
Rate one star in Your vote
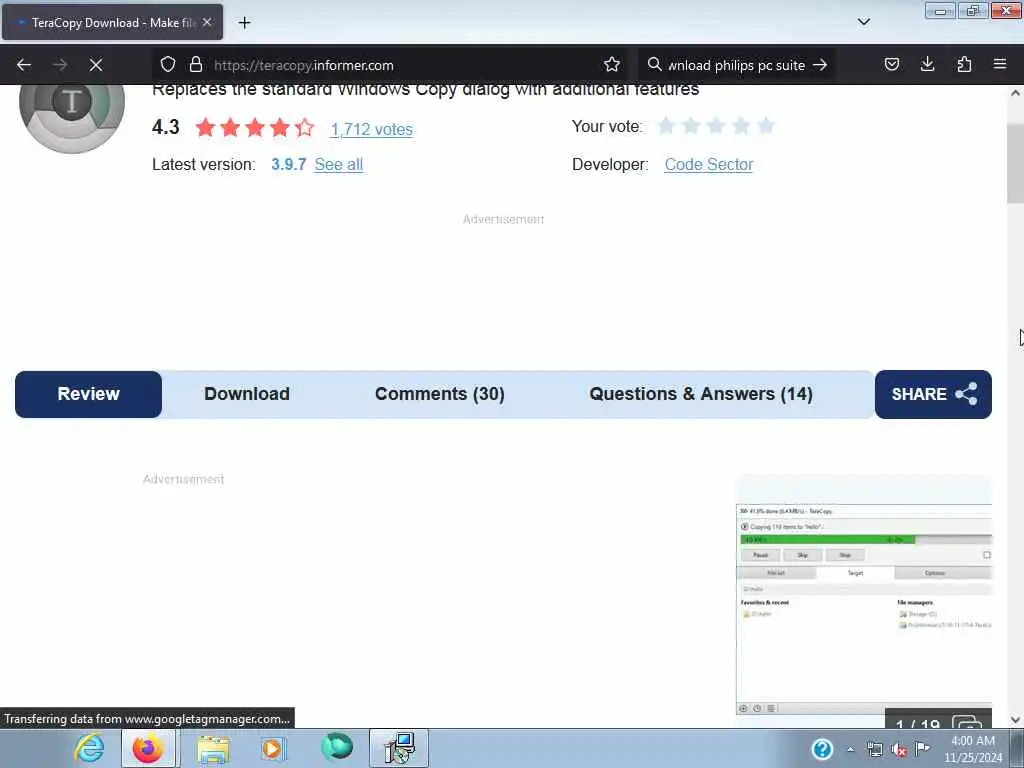pos(665,125)
